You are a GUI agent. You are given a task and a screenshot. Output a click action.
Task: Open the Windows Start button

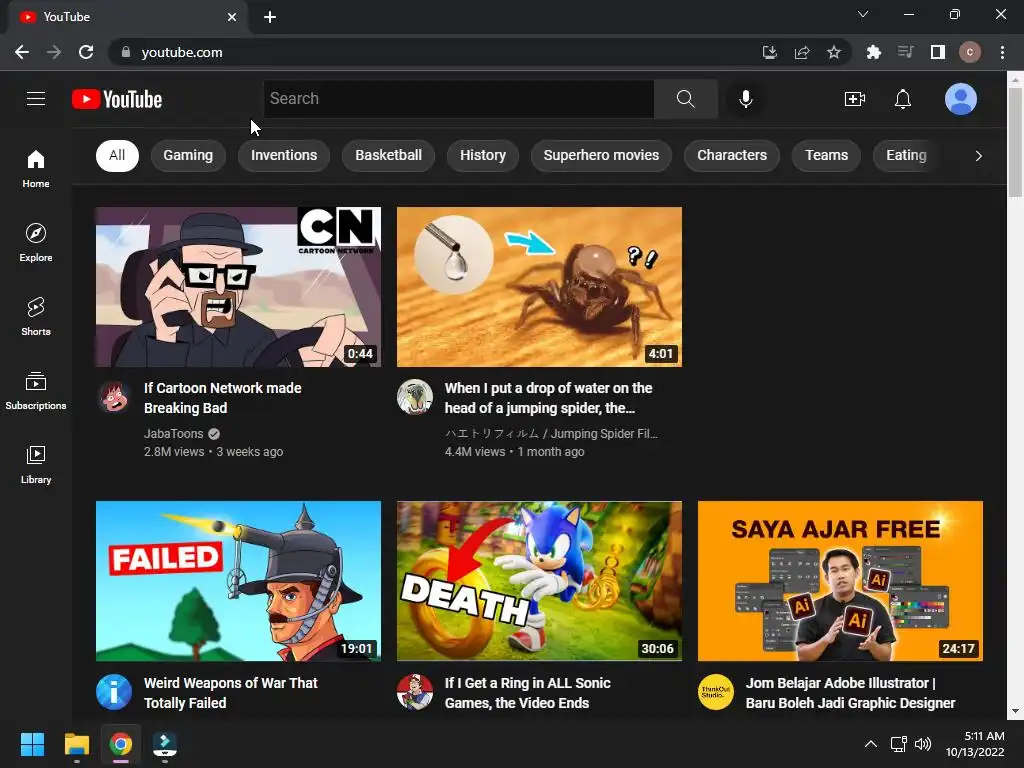32,744
